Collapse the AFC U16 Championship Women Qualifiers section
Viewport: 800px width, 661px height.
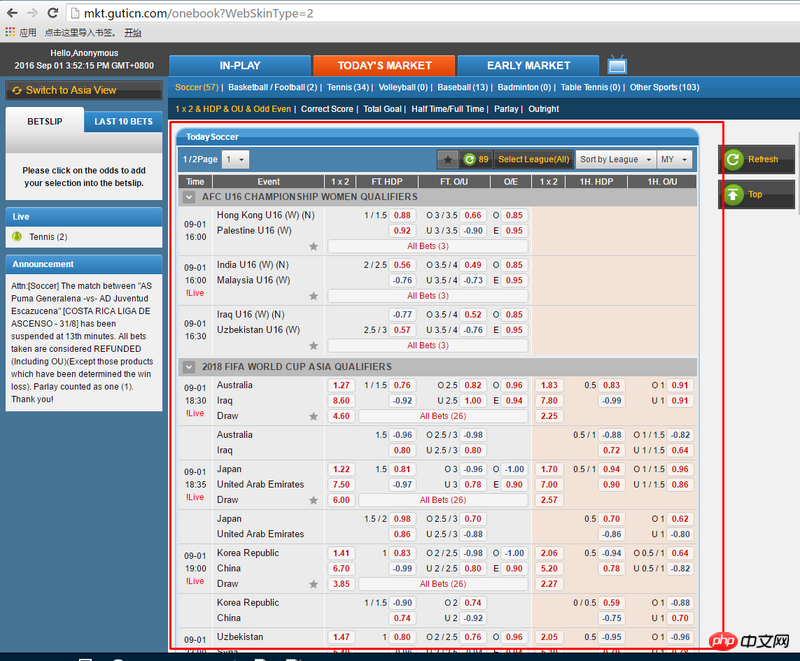tap(189, 197)
